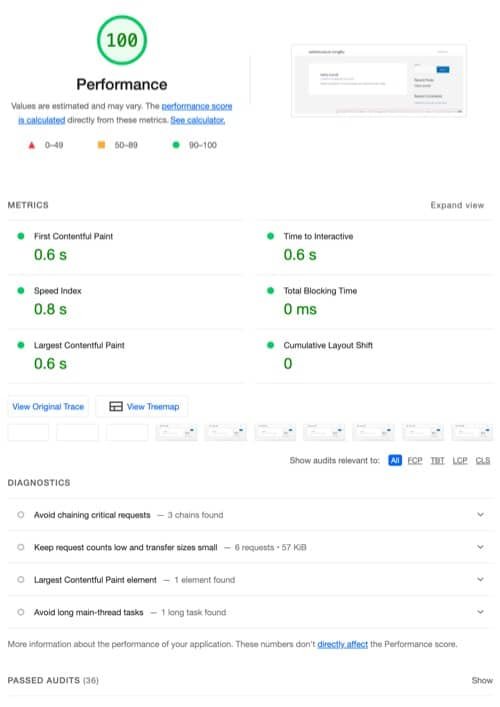Open the performance score link
500x707 pixels.
[197, 106]
